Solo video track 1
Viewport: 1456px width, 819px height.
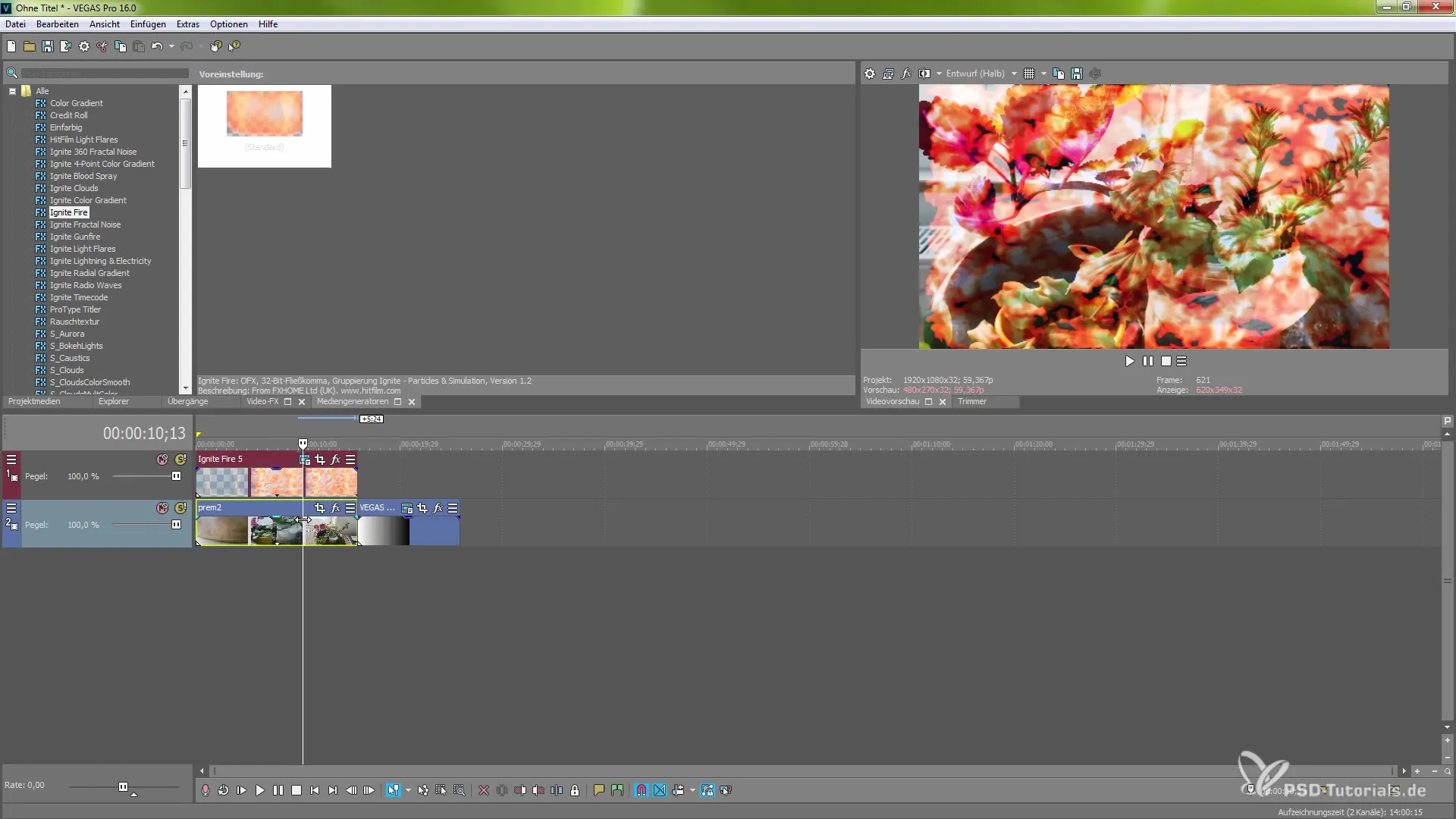[x=180, y=460]
